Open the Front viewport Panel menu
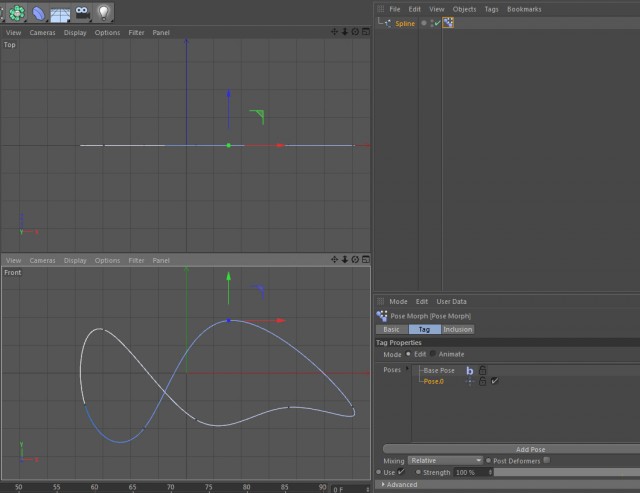The image size is (640, 493). click(161, 260)
